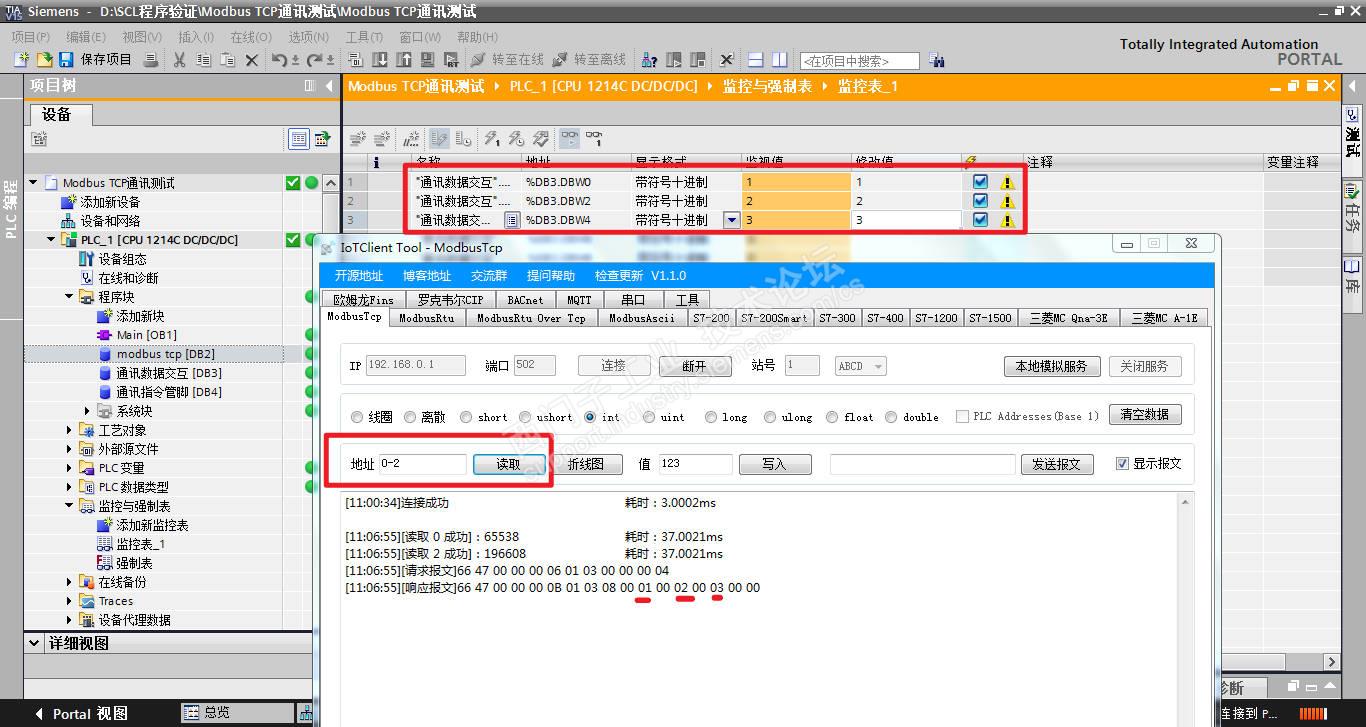1366x727 pixels.
Task: Click the open project icon in the TIA toolbar
Action: (44, 60)
